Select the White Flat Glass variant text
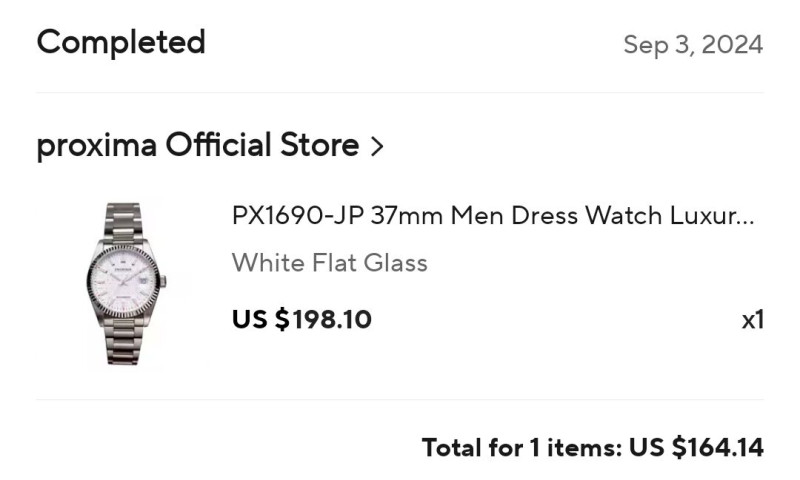The image size is (800, 480). click(330, 263)
